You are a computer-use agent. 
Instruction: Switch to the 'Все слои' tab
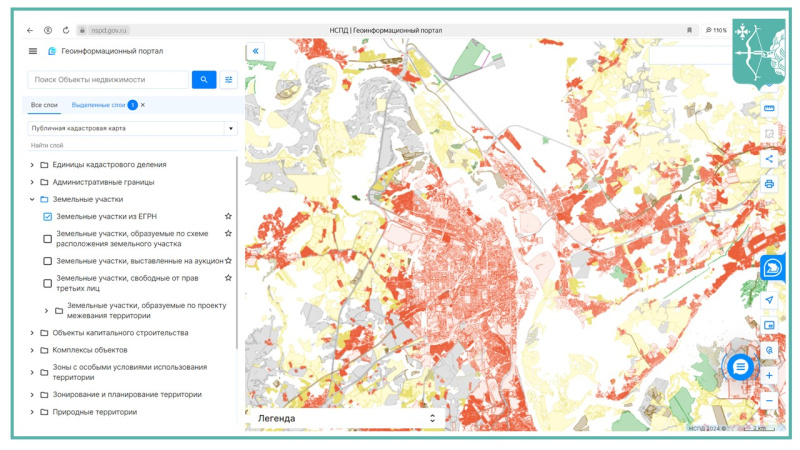click(x=43, y=104)
